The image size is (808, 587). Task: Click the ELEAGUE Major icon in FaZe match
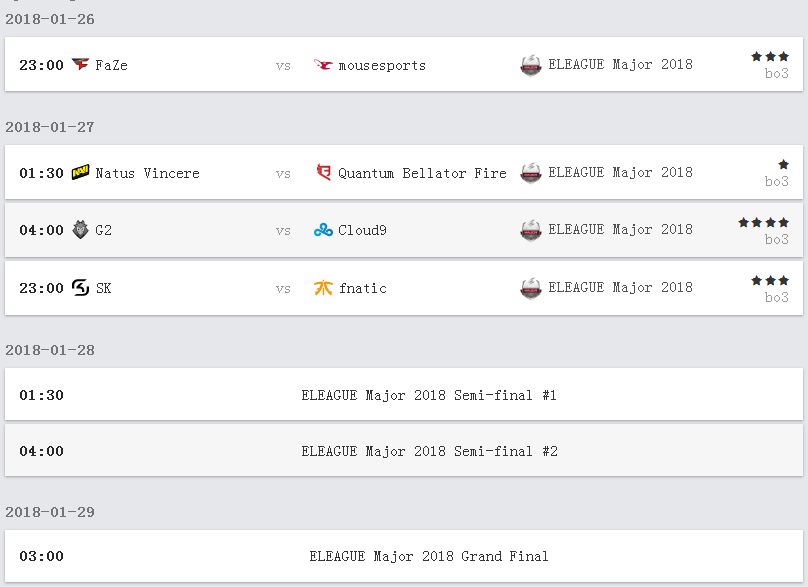pyautogui.click(x=531, y=65)
